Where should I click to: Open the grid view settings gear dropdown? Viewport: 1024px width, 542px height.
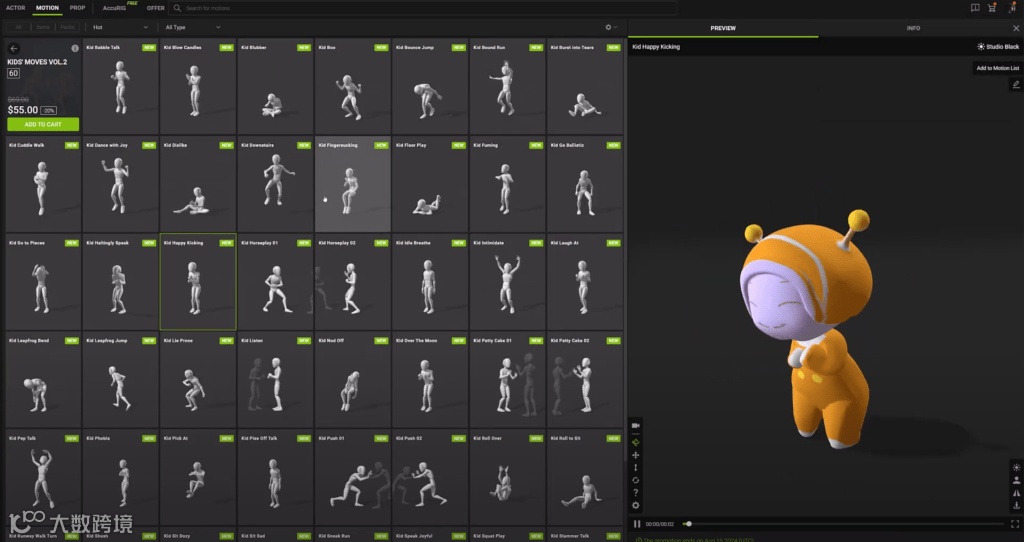(611, 27)
